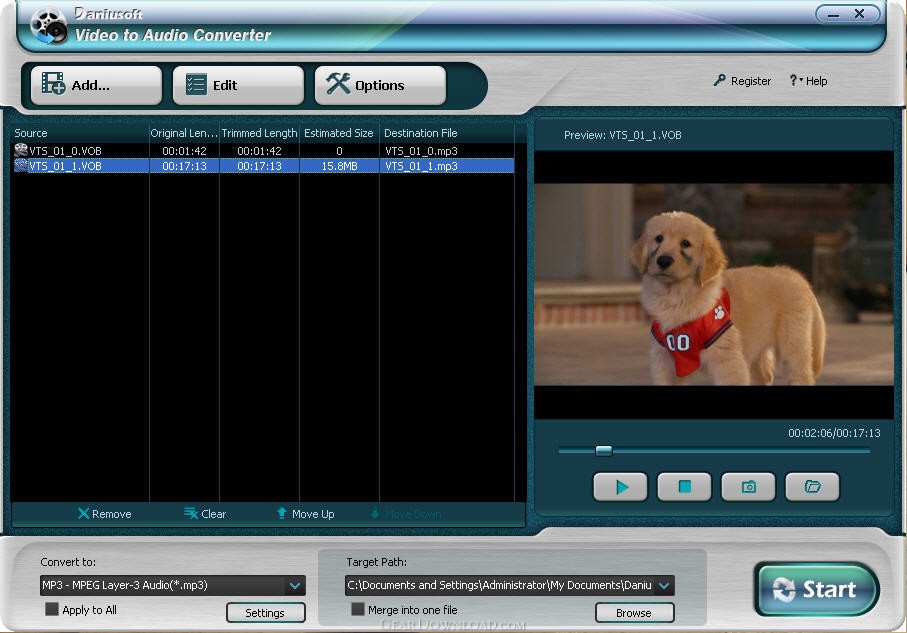Play the preview video

(621, 487)
